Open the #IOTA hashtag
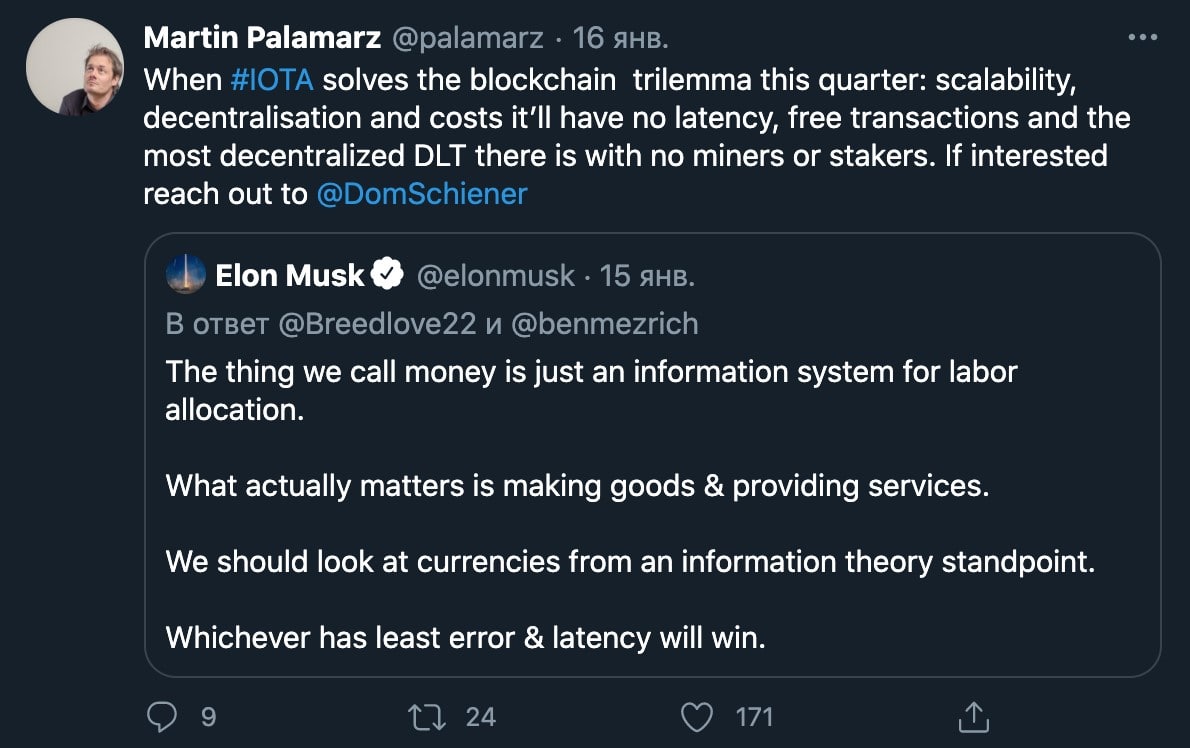Viewport: 1190px width, 748px height. [272, 80]
